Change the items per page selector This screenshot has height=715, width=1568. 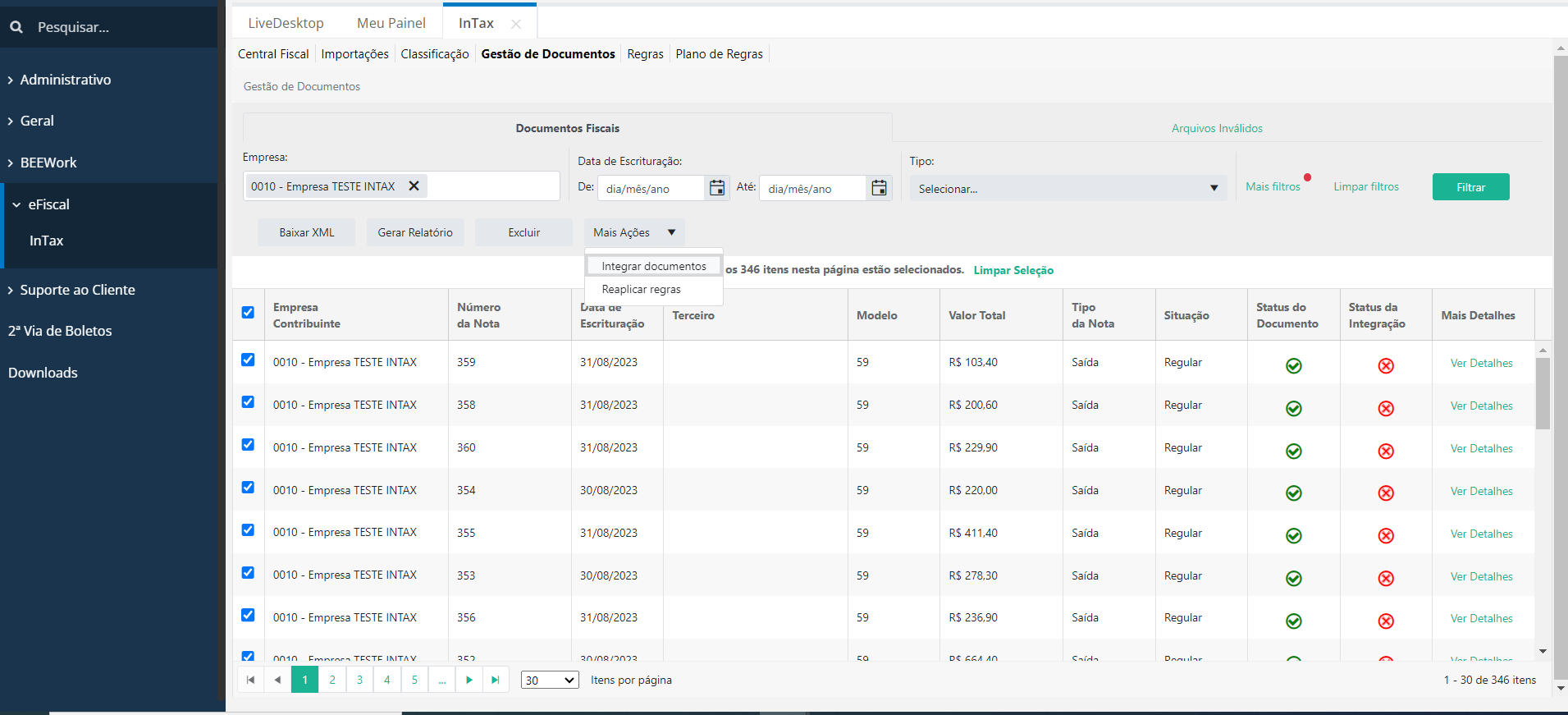click(550, 680)
